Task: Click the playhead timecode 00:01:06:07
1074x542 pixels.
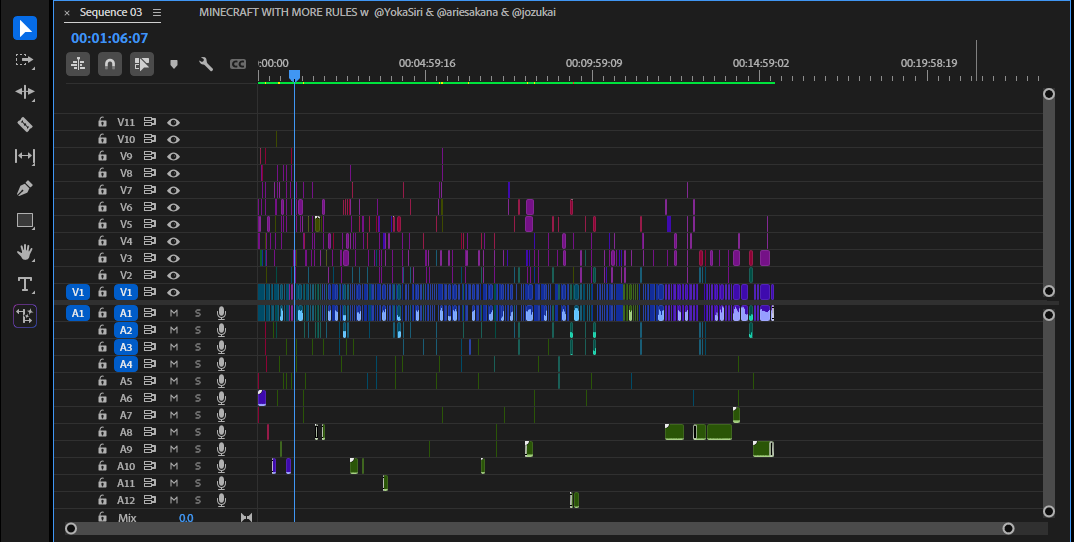Action: (110, 38)
